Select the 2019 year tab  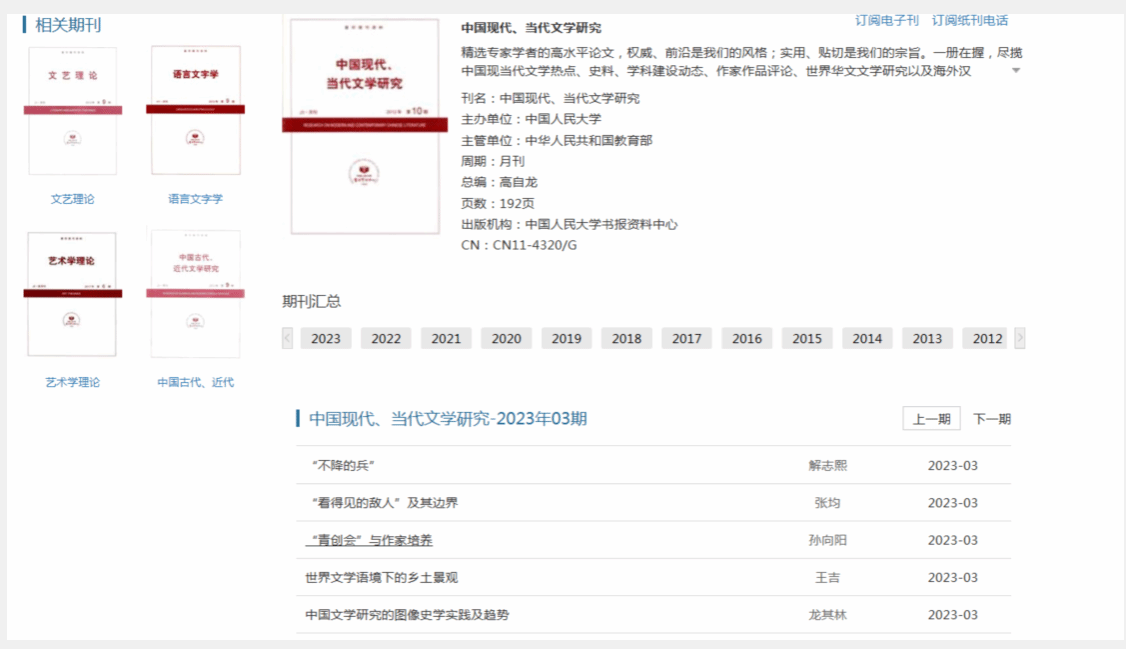pyautogui.click(x=566, y=339)
